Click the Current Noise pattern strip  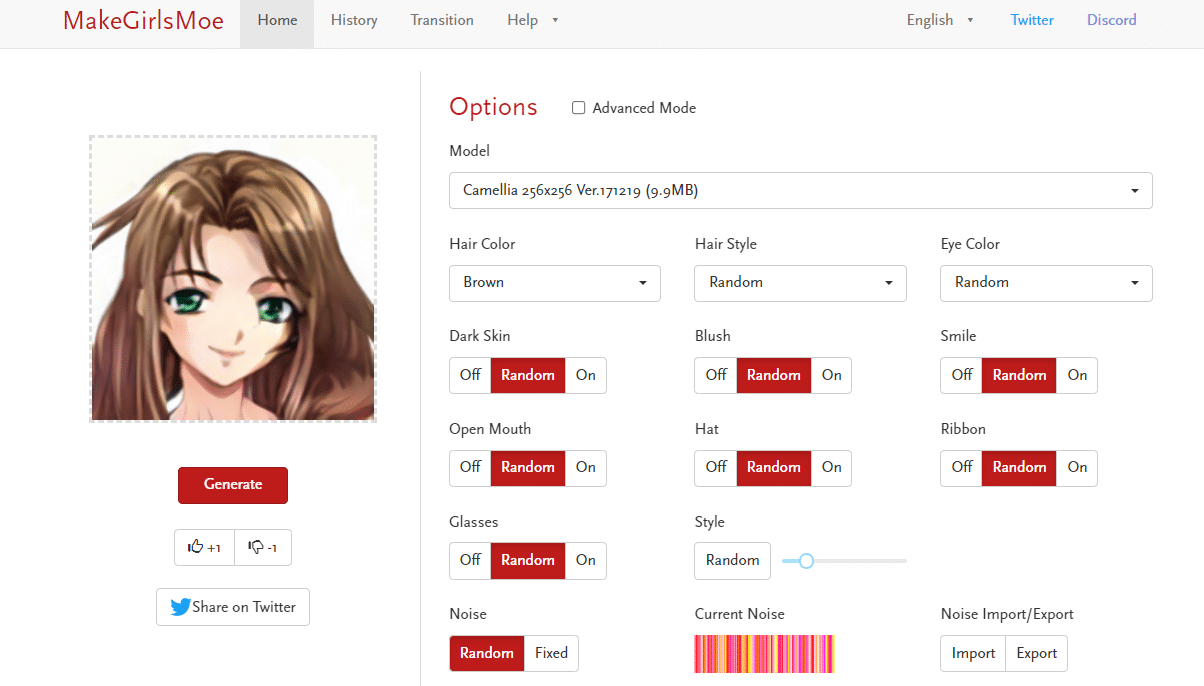point(764,653)
